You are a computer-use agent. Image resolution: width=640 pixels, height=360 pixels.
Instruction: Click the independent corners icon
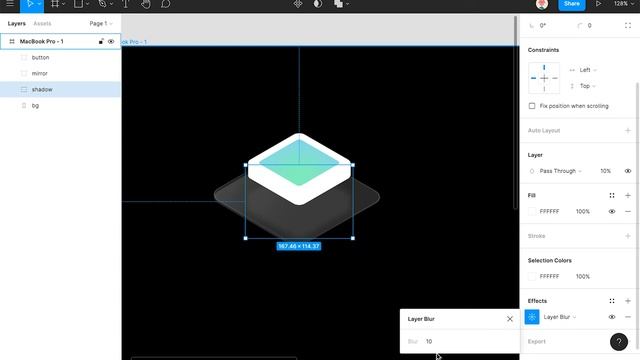(628, 25)
